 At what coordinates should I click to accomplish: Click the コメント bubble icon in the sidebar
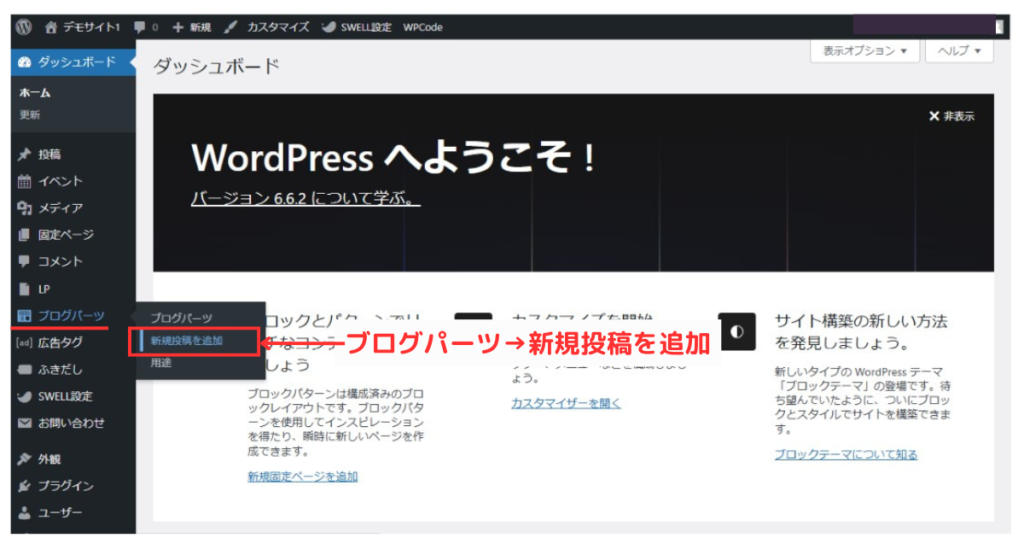coord(24,261)
